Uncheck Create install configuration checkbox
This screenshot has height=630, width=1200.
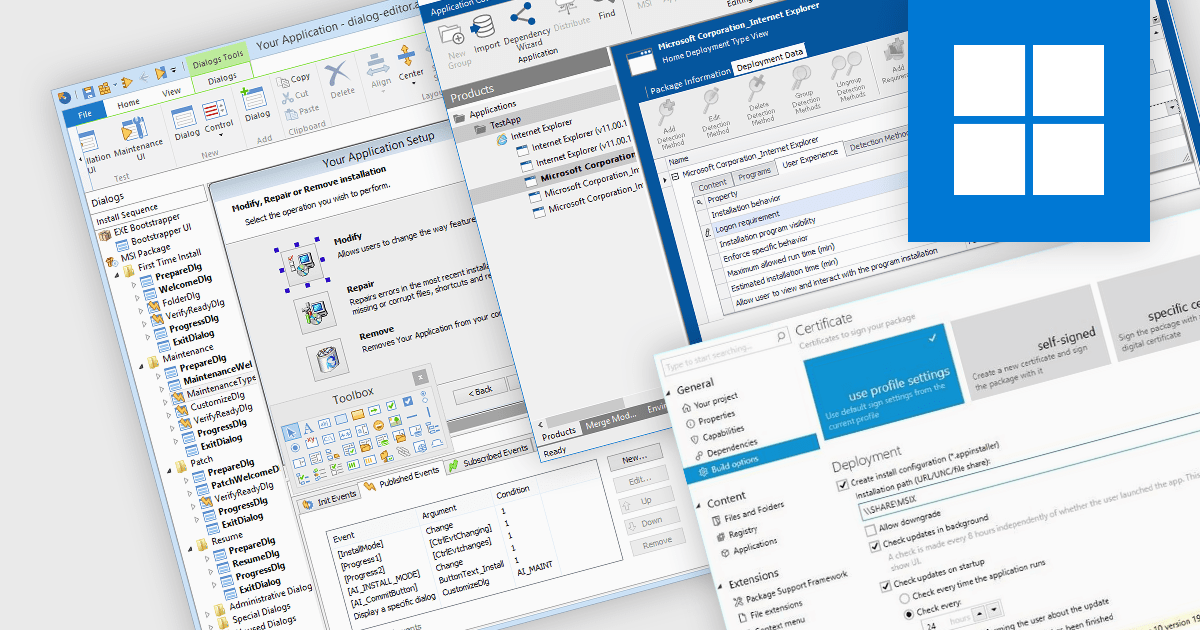click(x=841, y=485)
